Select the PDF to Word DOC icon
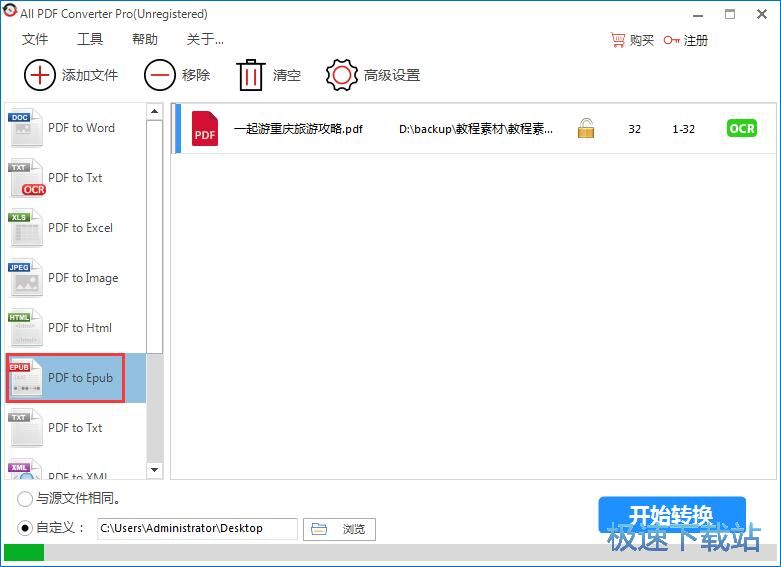 pyautogui.click(x=25, y=128)
